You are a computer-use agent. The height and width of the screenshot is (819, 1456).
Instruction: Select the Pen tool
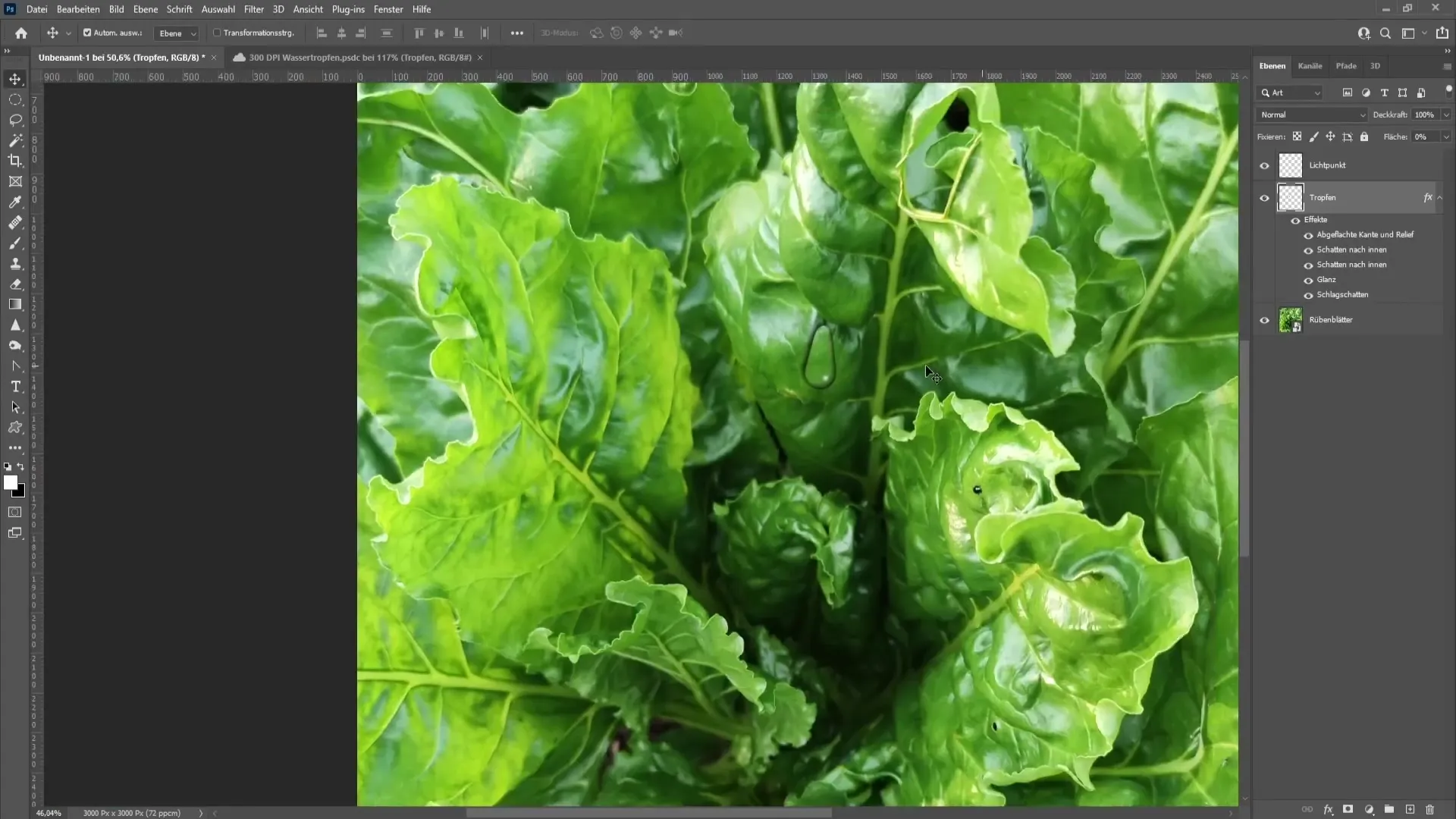point(15,366)
